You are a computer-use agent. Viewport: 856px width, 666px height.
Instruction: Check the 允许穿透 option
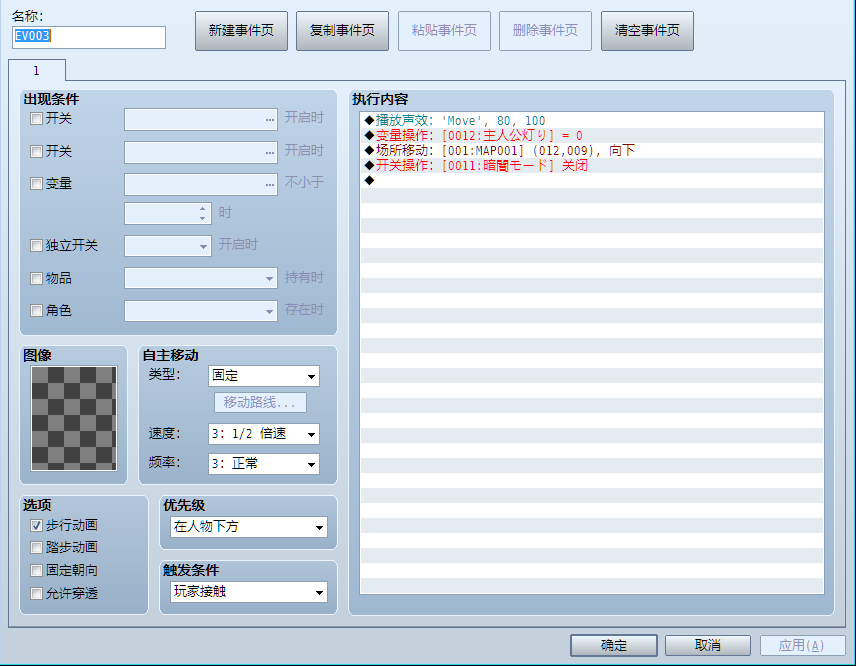click(37, 593)
